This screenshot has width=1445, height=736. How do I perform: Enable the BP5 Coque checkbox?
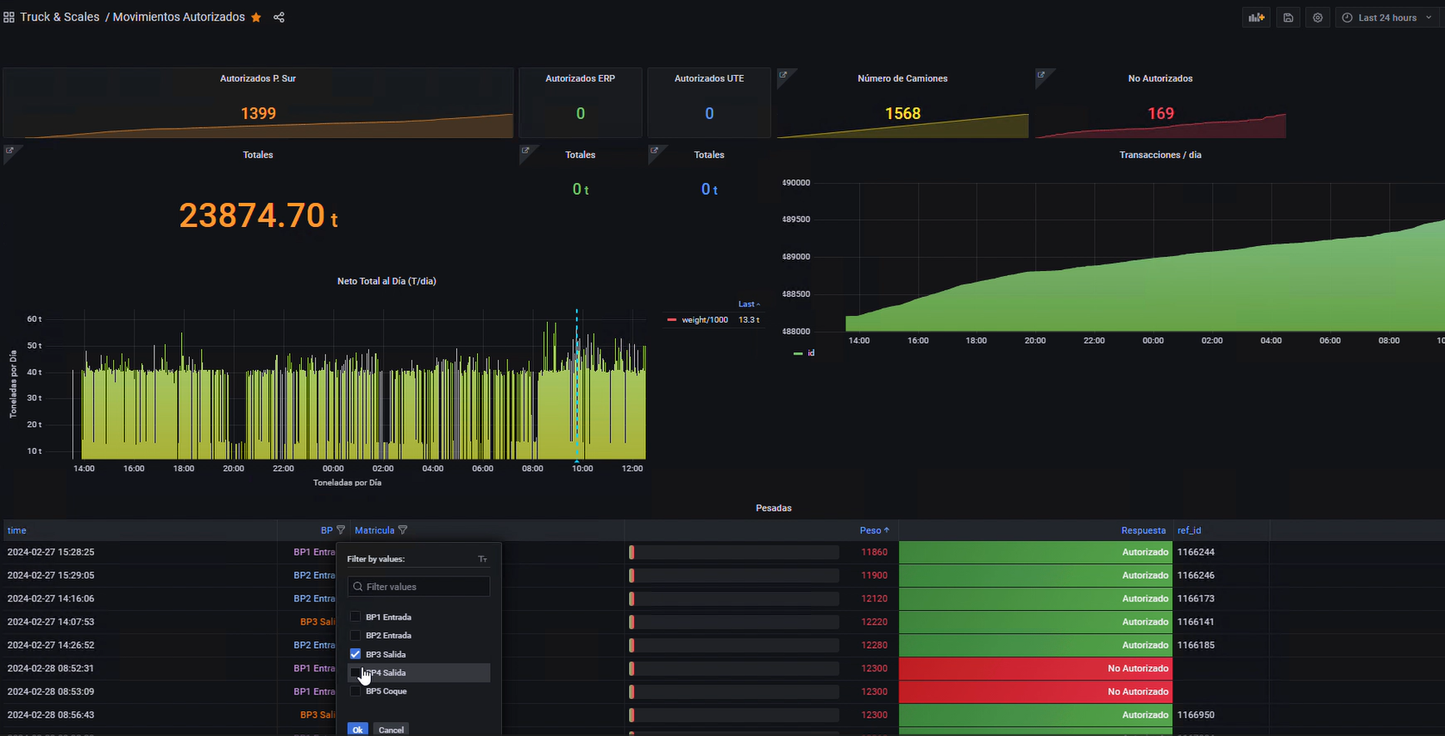(355, 691)
